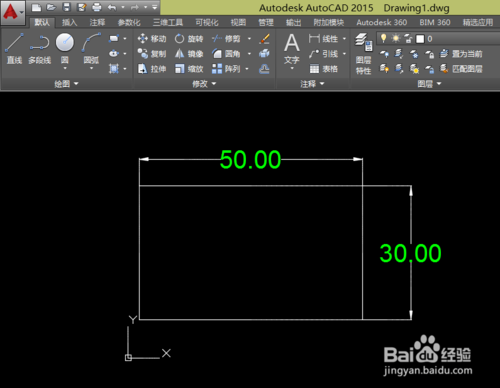
Task: Switch to the 参数化 (Parametric) tab
Action: pos(129,22)
